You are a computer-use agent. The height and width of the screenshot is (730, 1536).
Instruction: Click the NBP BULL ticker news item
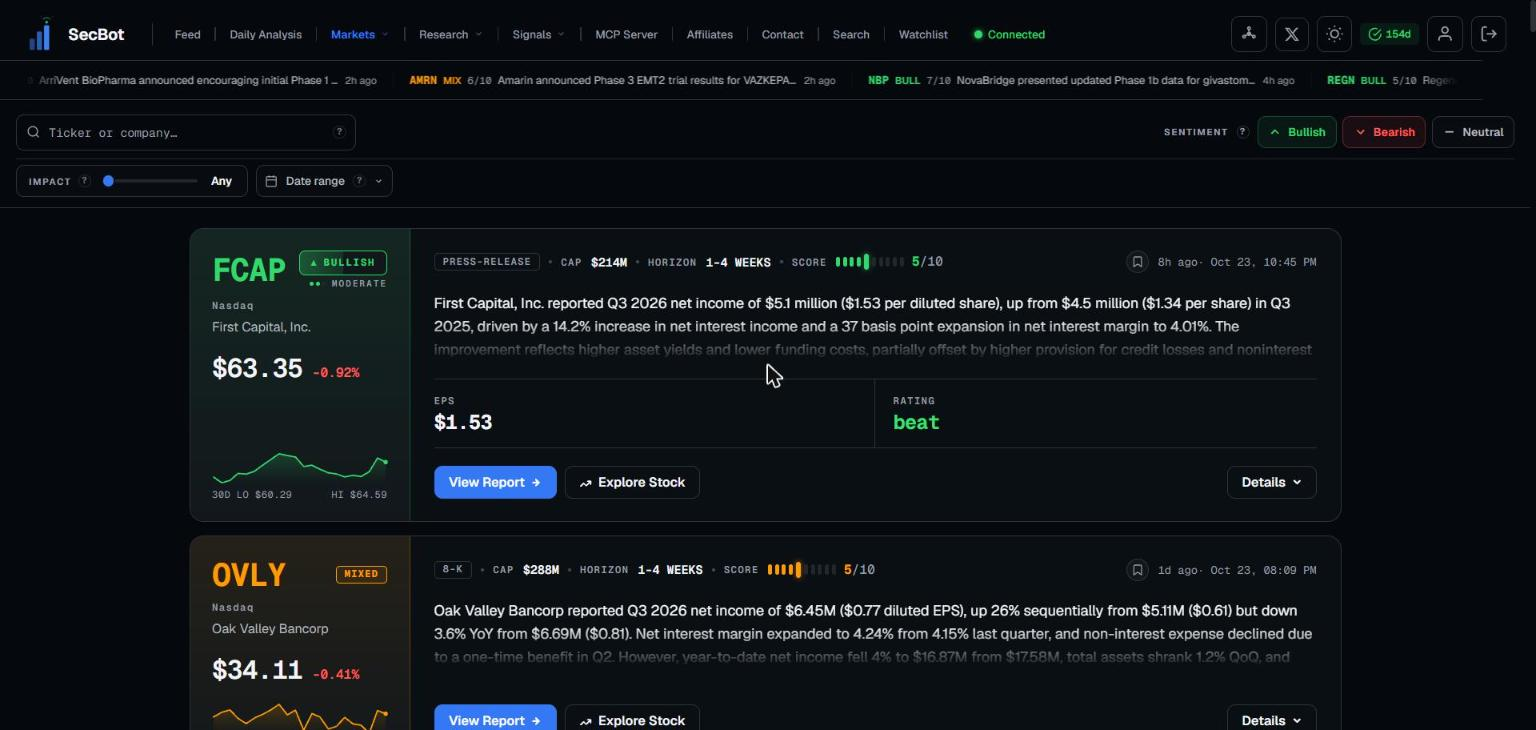1081,80
